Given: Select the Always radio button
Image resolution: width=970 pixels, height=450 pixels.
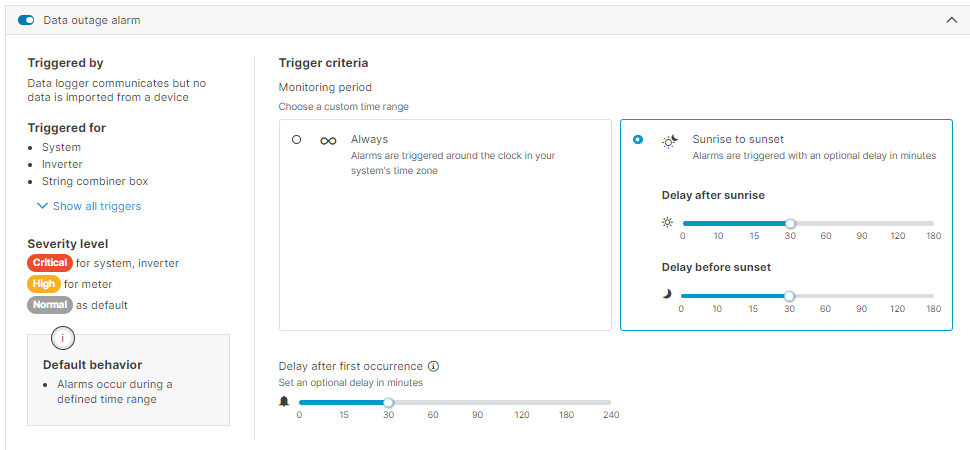Looking at the screenshot, I should pyautogui.click(x=296, y=140).
